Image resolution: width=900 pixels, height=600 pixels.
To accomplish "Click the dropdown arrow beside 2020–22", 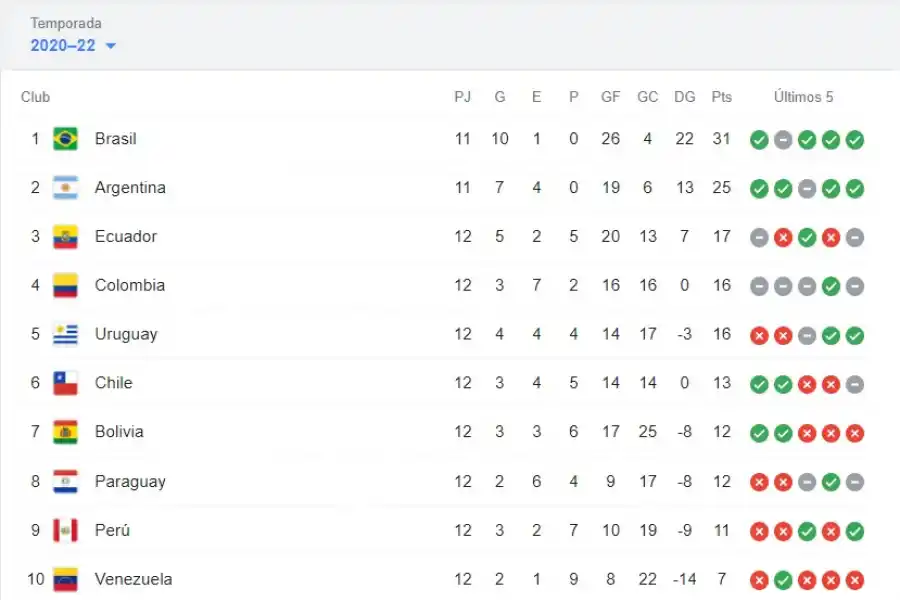I will (x=110, y=46).
